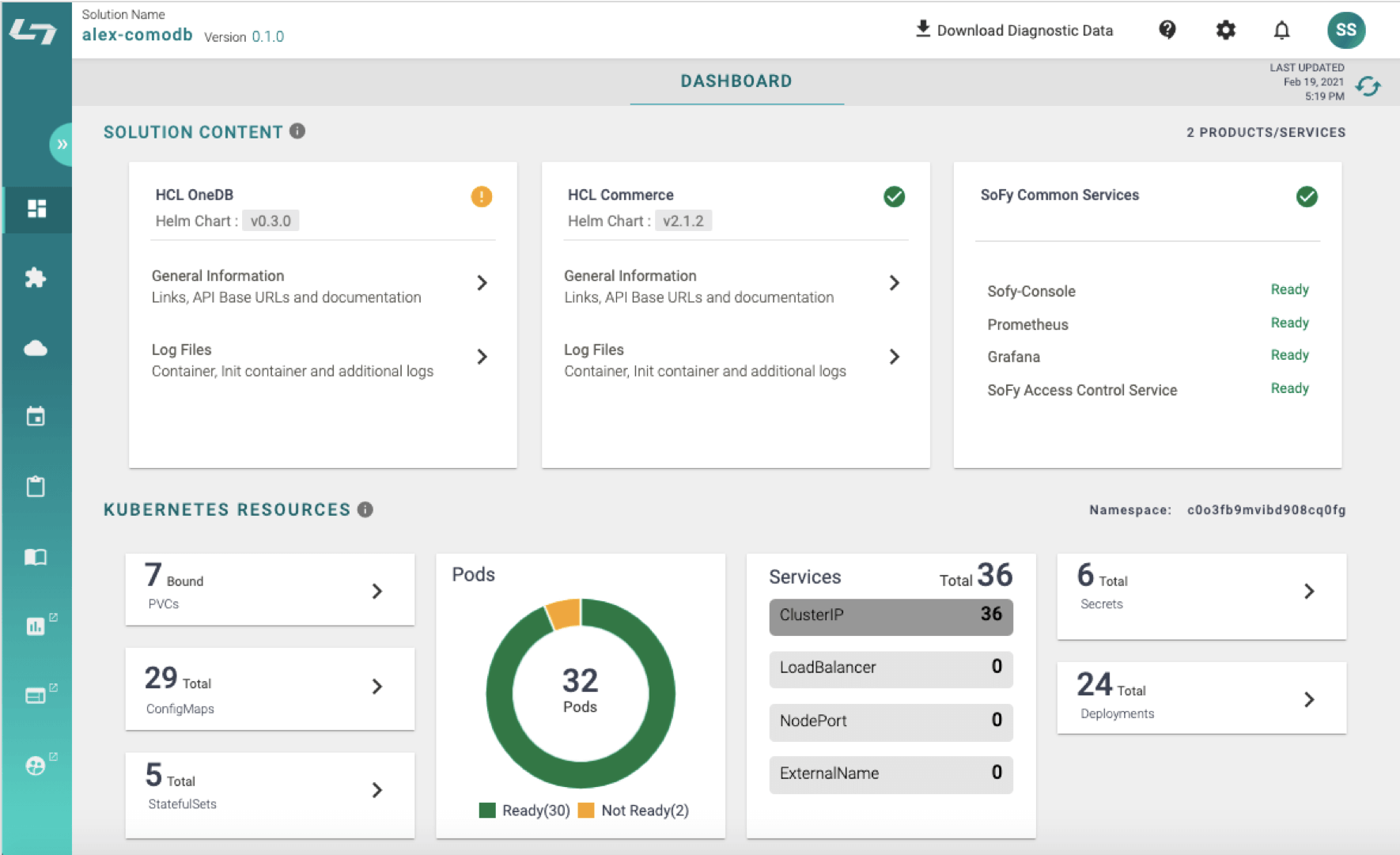Click the calendar icon in sidebar
1400x855 pixels.
[36, 417]
